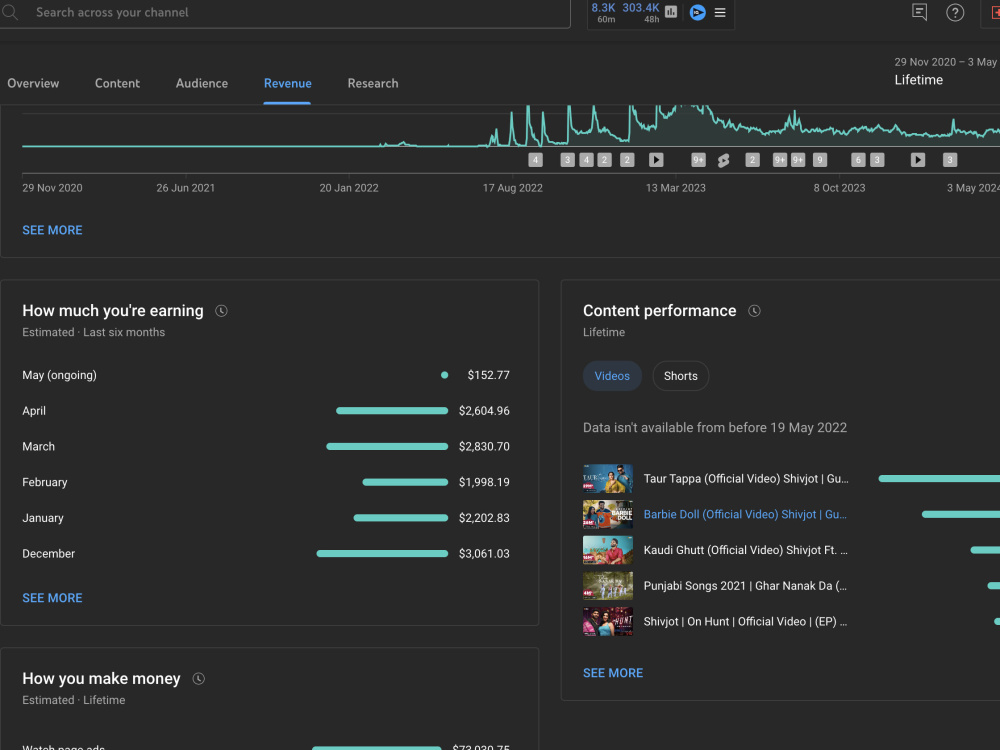Image resolution: width=1000 pixels, height=750 pixels.
Task: Click the $2,202.83 January value
Action: coord(484,518)
